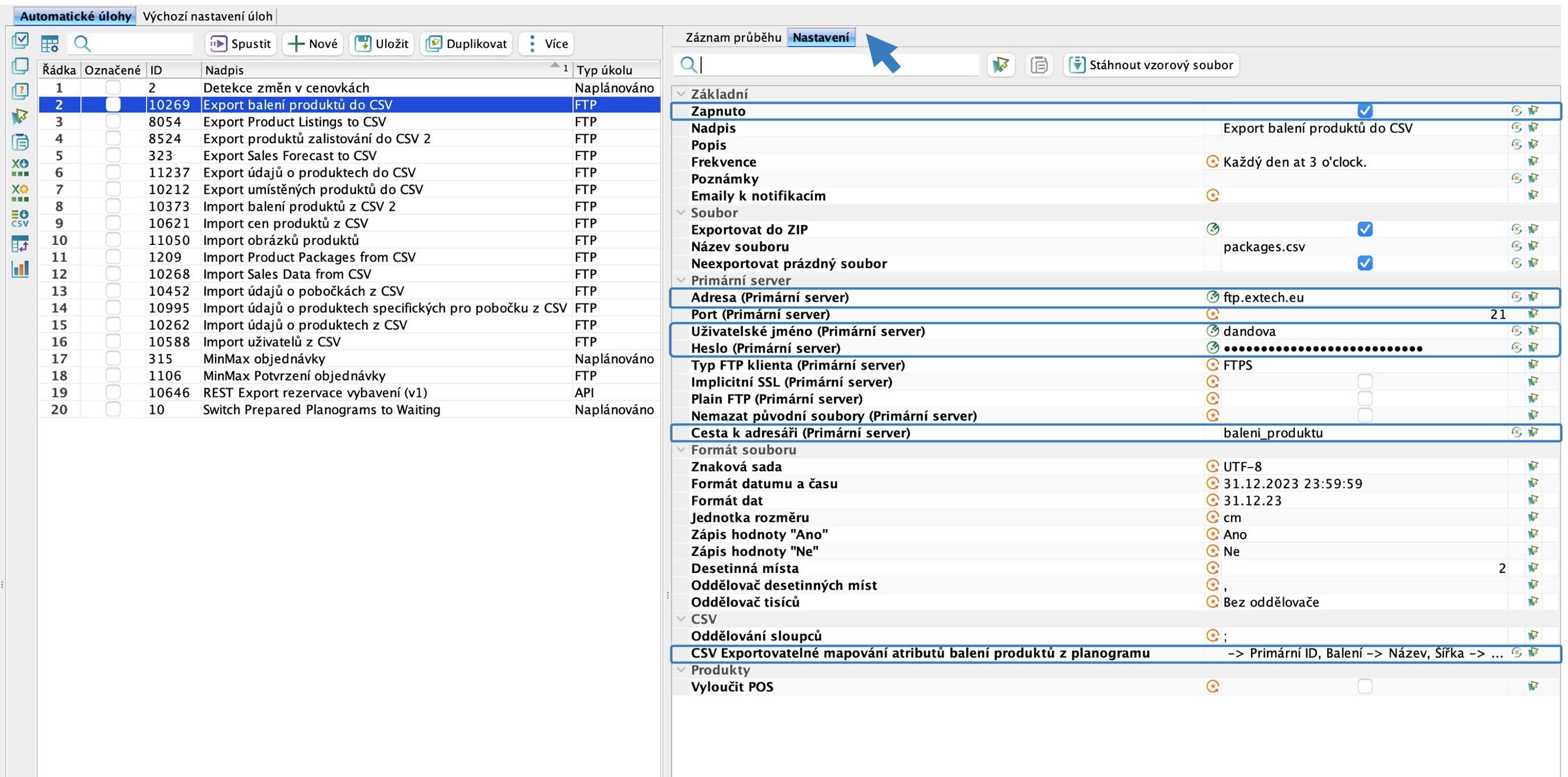Click the printer-style document icon in left sidebar
This screenshot has height=777, width=1568.
20,142
